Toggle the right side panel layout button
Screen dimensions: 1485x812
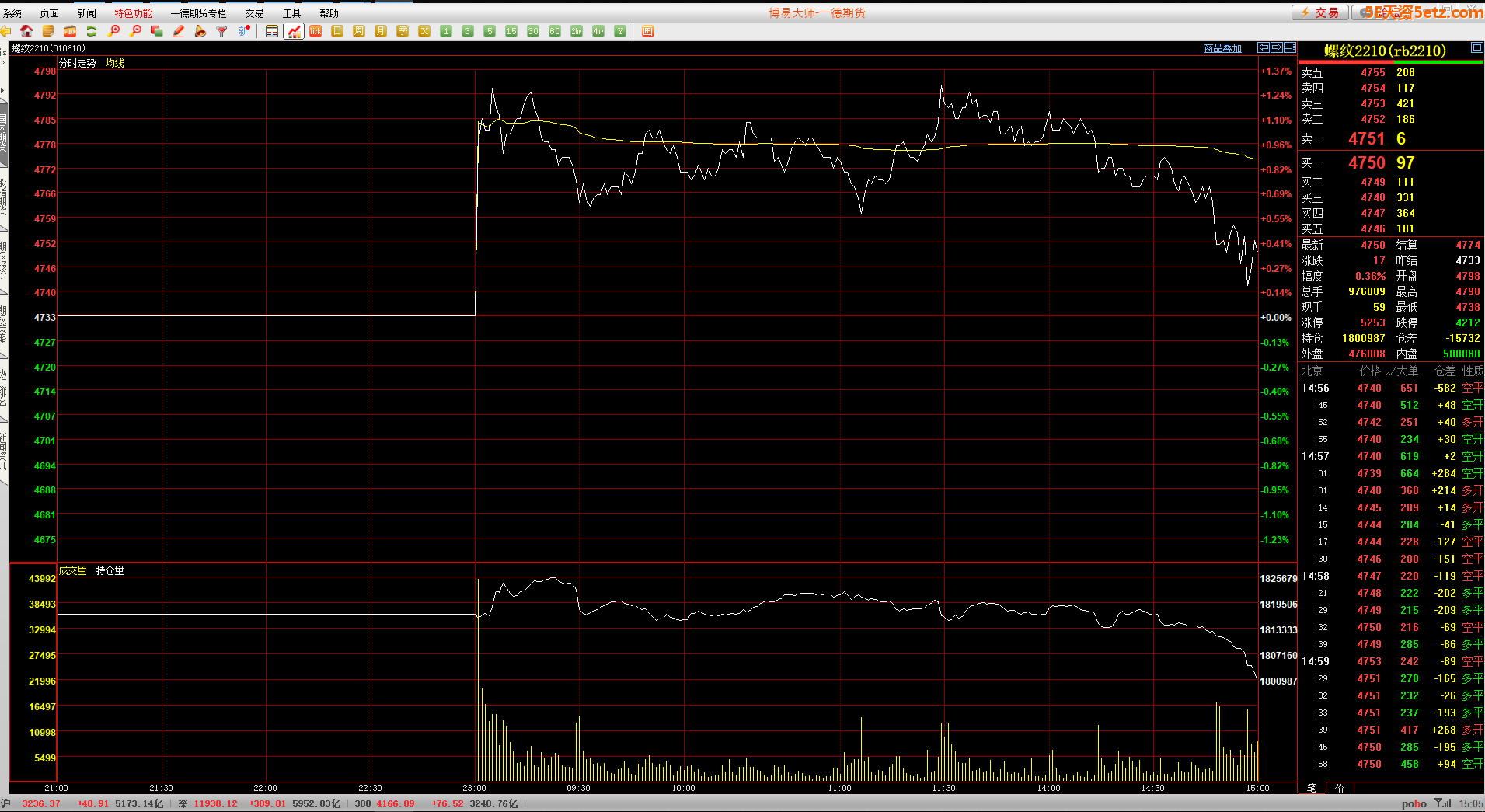[1290, 47]
